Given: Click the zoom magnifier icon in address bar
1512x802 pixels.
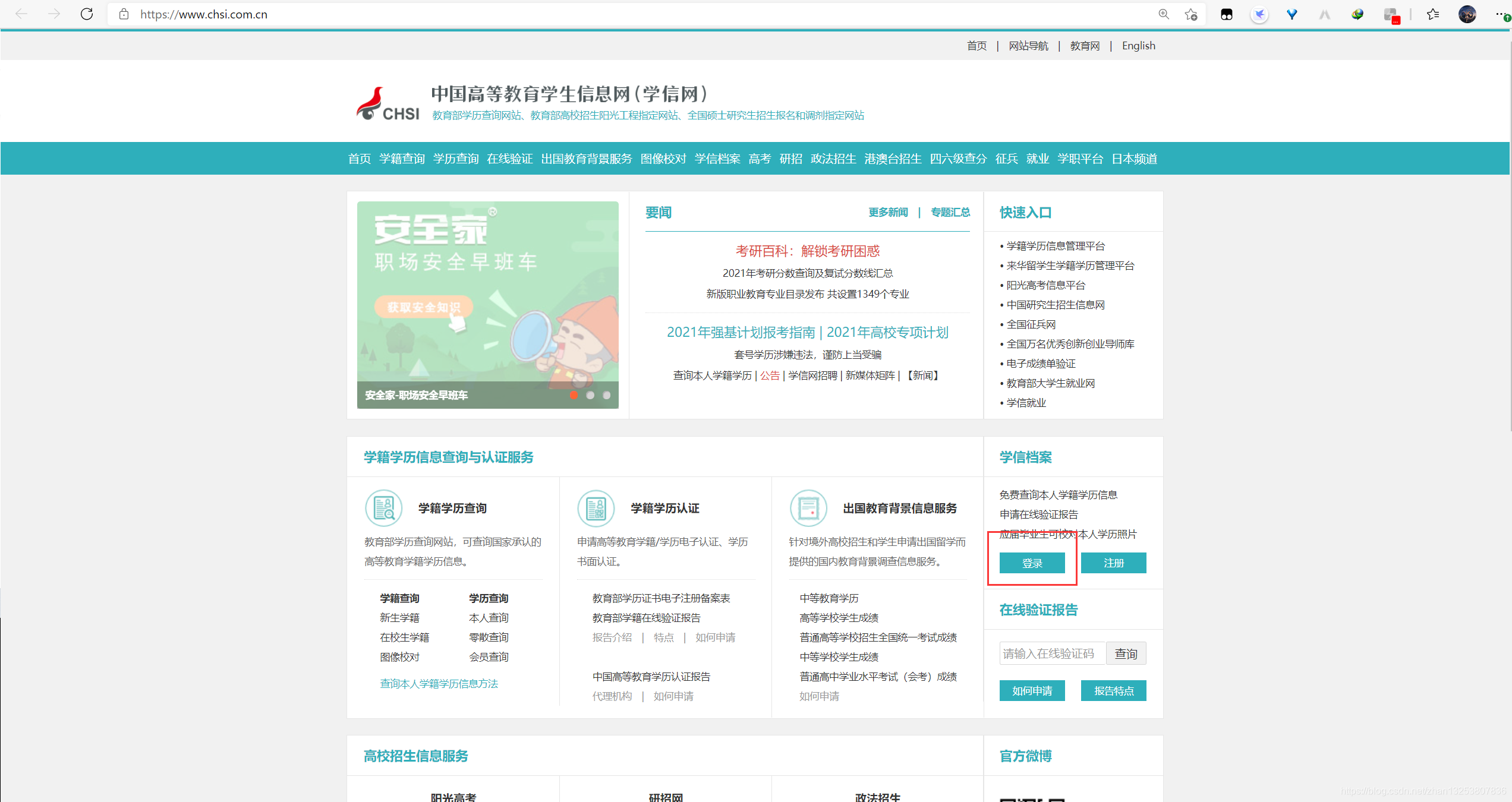Looking at the screenshot, I should click(1164, 14).
